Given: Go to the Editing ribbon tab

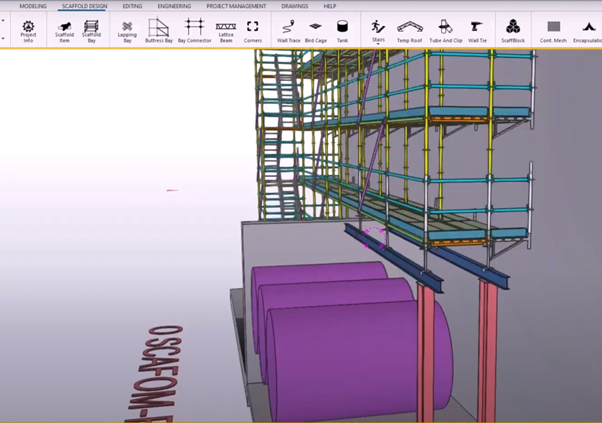Looking at the screenshot, I should click(x=132, y=6).
